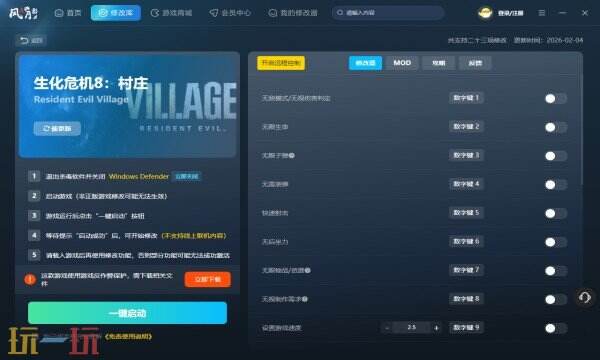Switch to the last sub-tab after 攻略

475,63
